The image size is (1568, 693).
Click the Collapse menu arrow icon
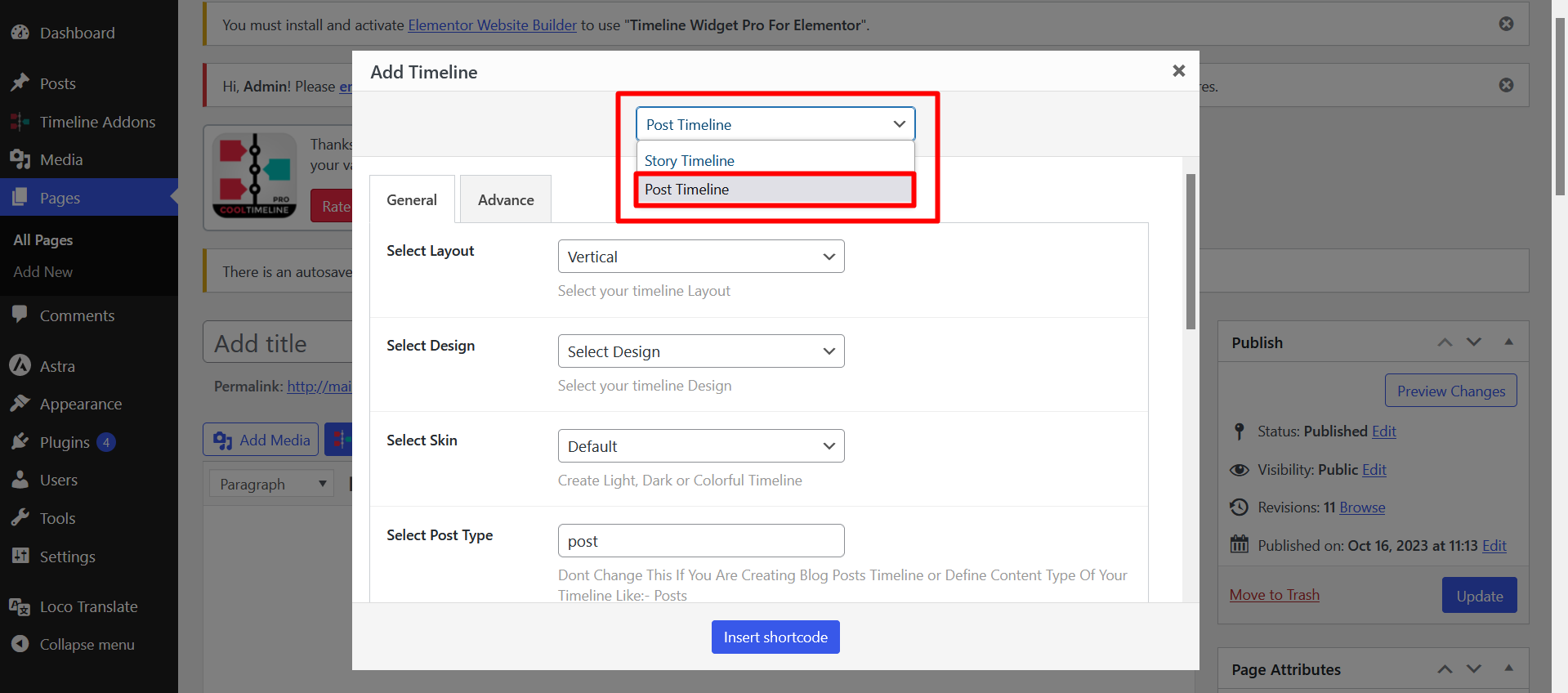coord(20,644)
